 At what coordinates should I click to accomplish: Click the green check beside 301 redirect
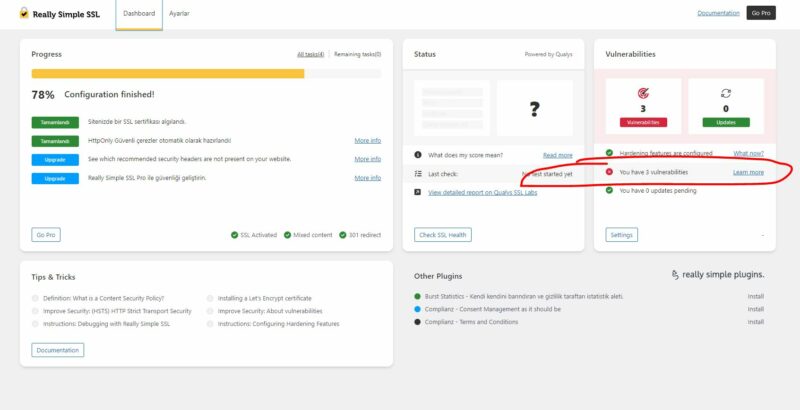click(344, 235)
